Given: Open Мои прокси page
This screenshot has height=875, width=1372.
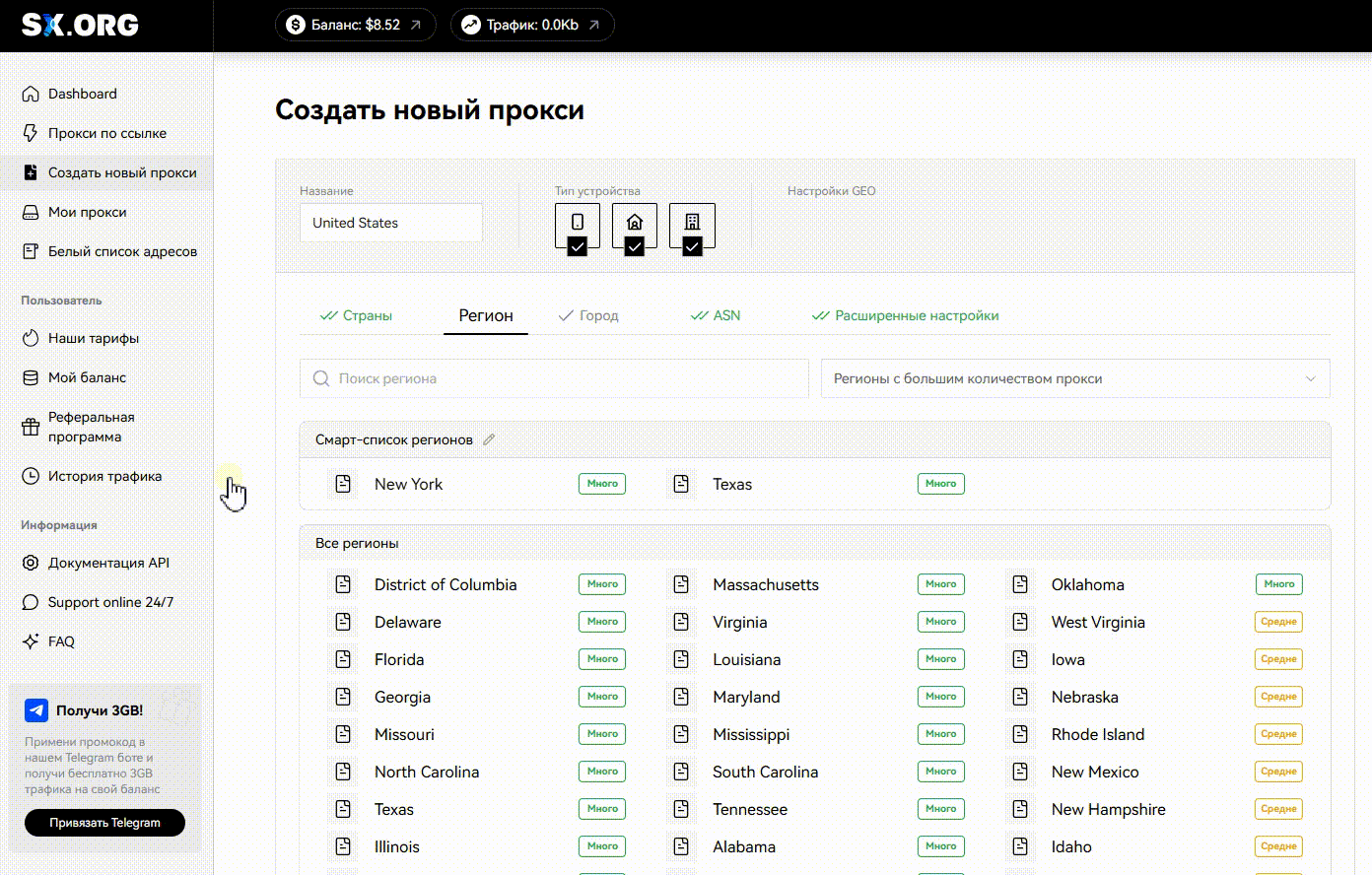Looking at the screenshot, I should 106,212.
